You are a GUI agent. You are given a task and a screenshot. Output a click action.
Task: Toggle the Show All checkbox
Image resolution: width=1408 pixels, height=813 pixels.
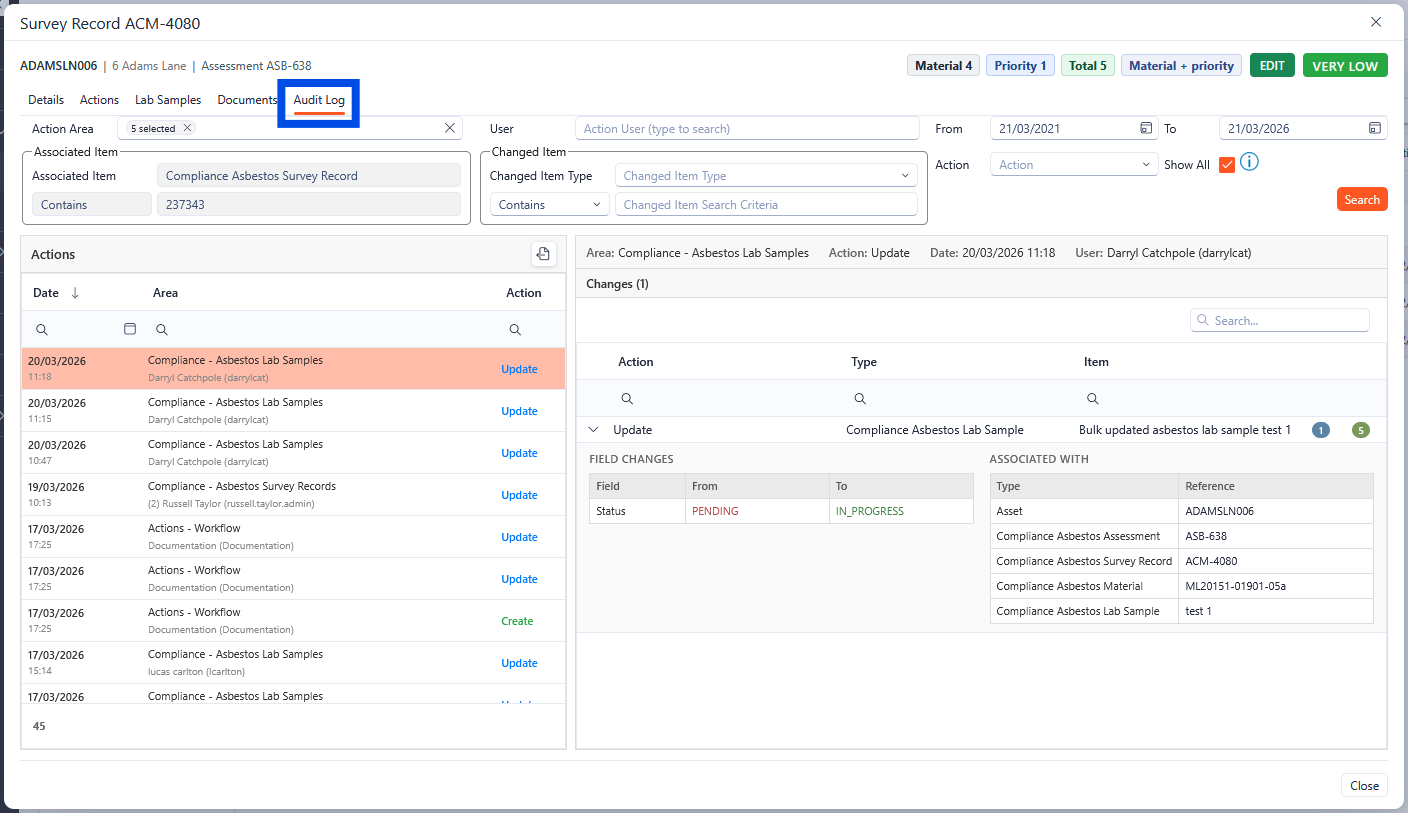click(1227, 165)
